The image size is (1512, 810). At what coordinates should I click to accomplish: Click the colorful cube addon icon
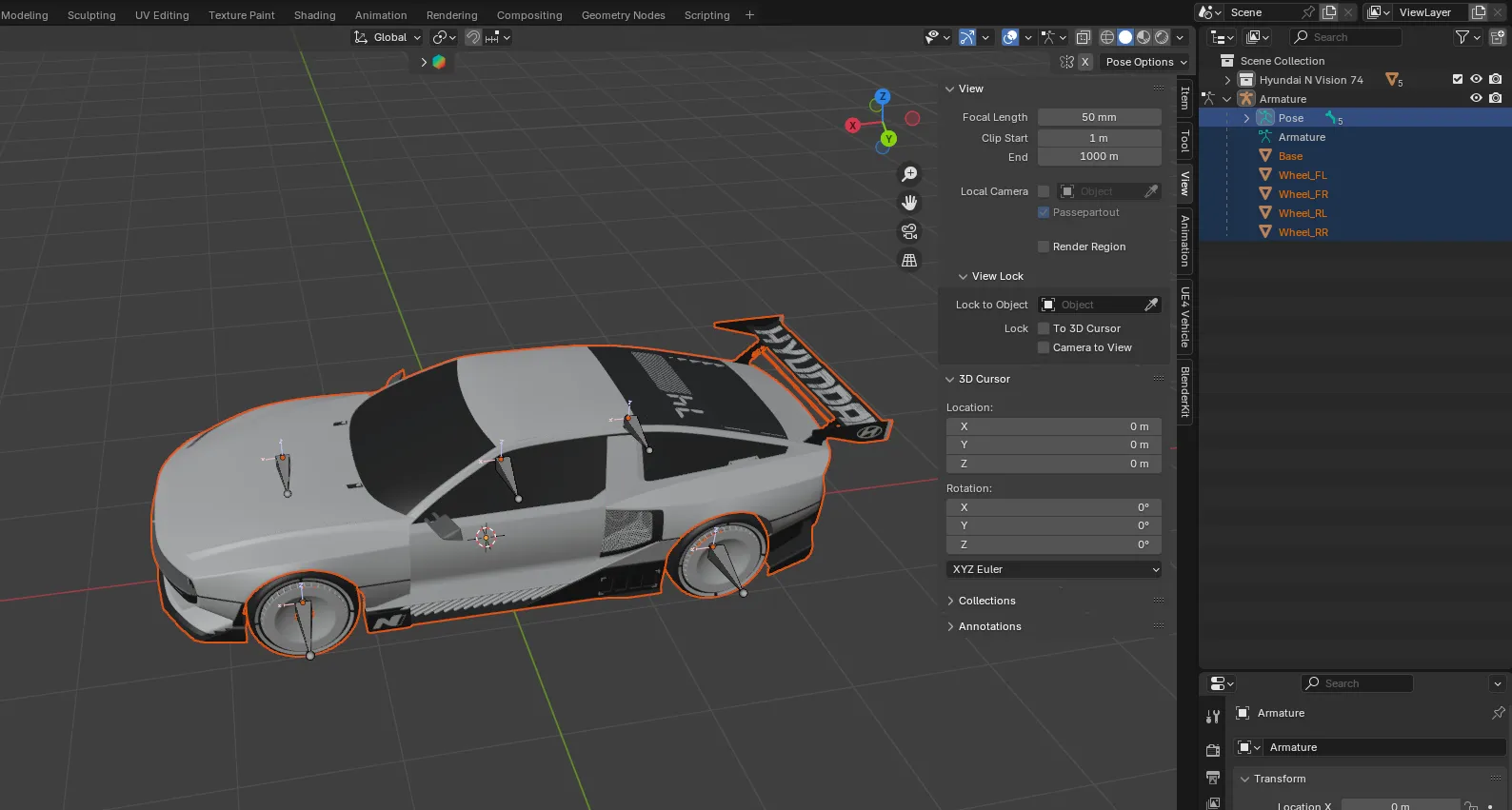pos(439,62)
